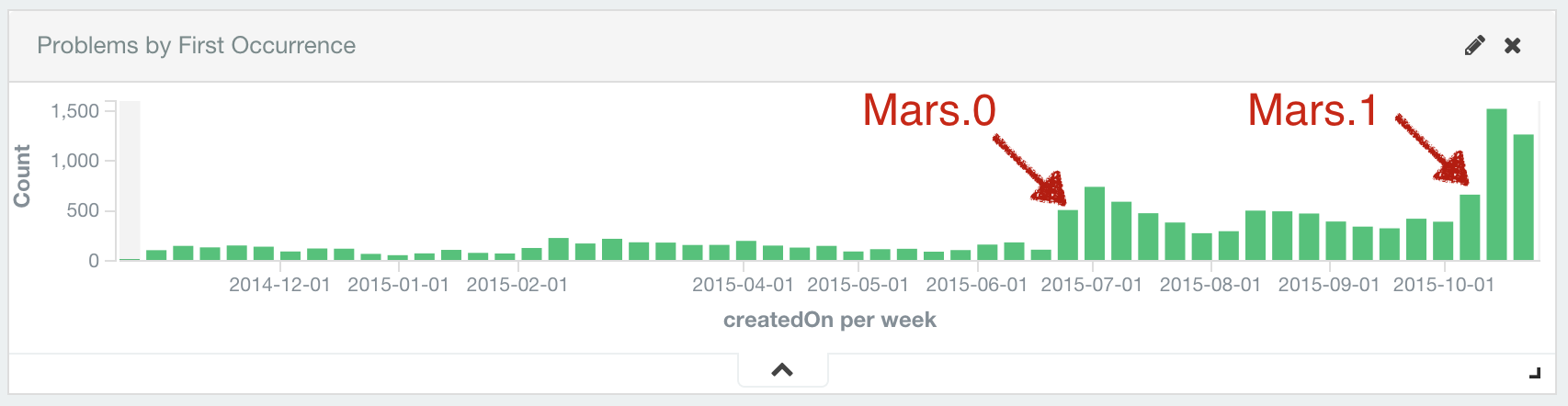
Task: Click the bar under the Mars.0 arrow
Action: 1068,235
